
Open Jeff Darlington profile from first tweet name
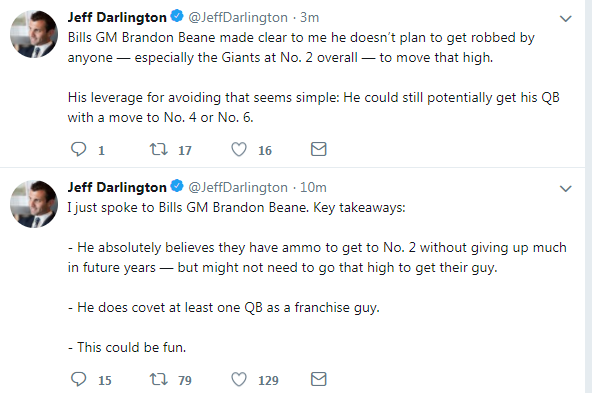(117, 17)
